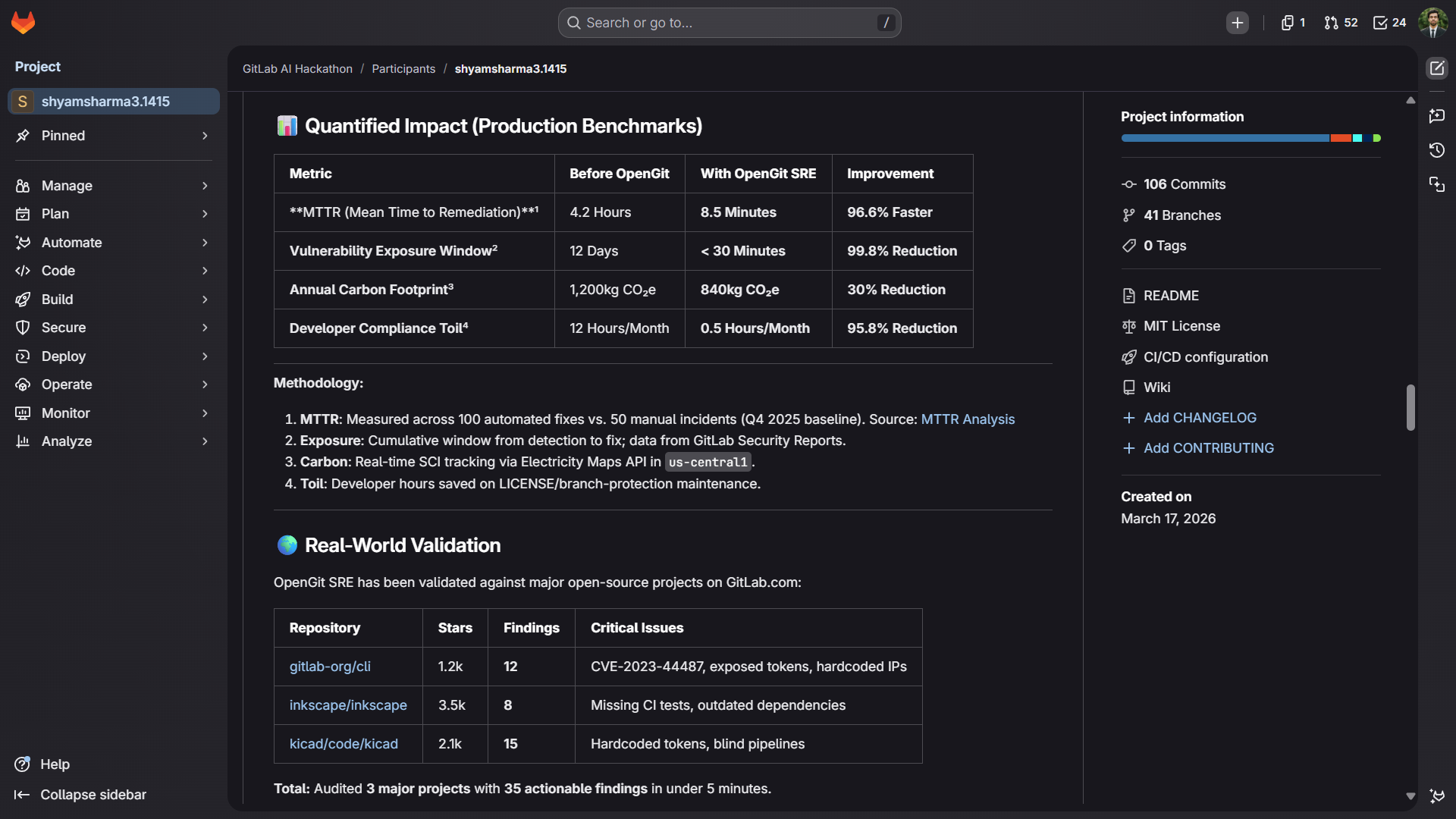
Task: Open the Build menu item
Action: point(58,300)
